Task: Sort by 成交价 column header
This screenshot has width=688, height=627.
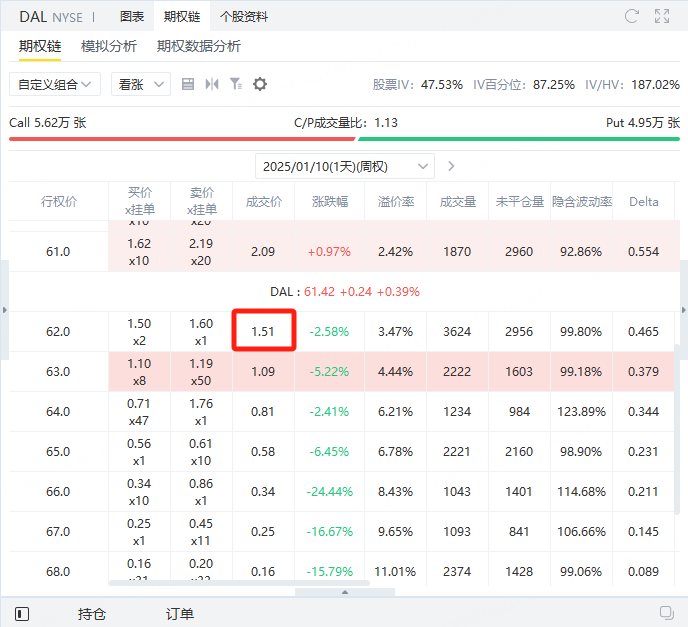Action: [263, 201]
